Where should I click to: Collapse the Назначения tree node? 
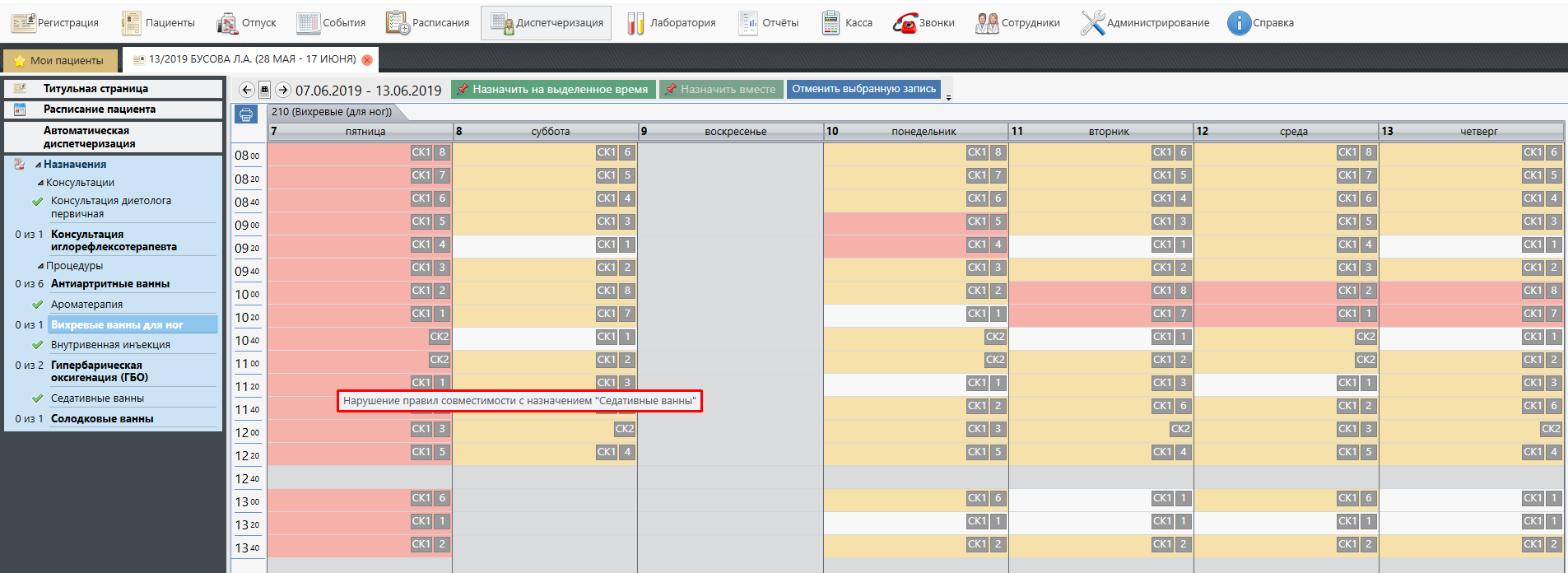coord(38,165)
